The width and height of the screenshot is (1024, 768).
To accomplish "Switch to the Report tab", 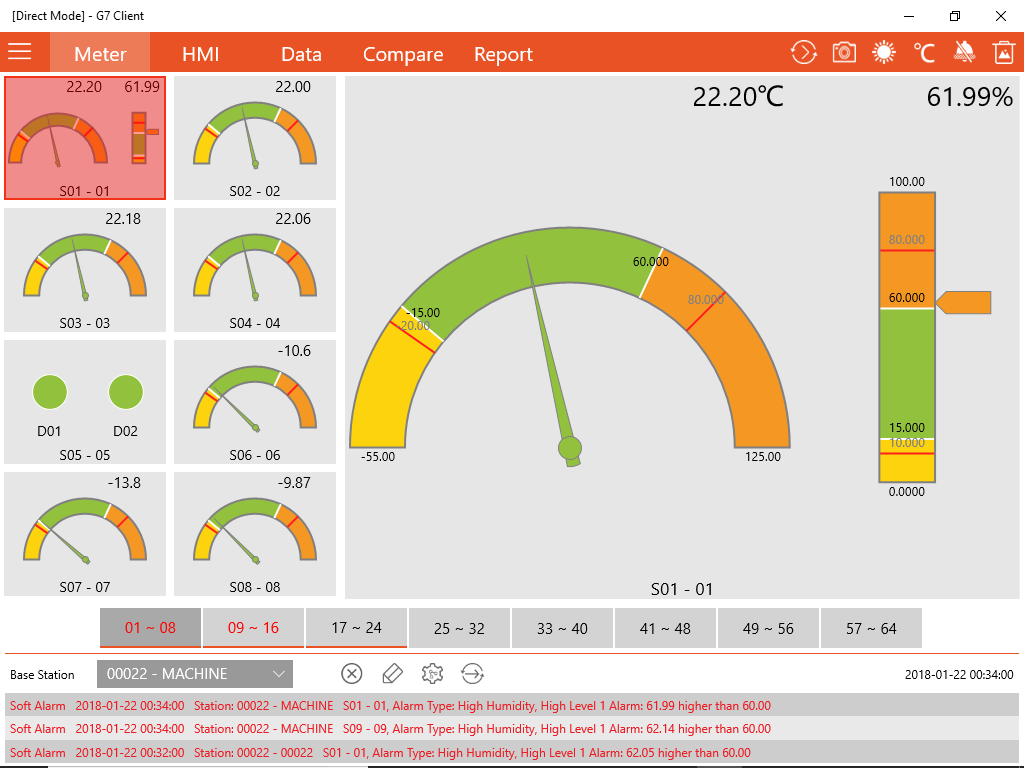I will pos(503,55).
